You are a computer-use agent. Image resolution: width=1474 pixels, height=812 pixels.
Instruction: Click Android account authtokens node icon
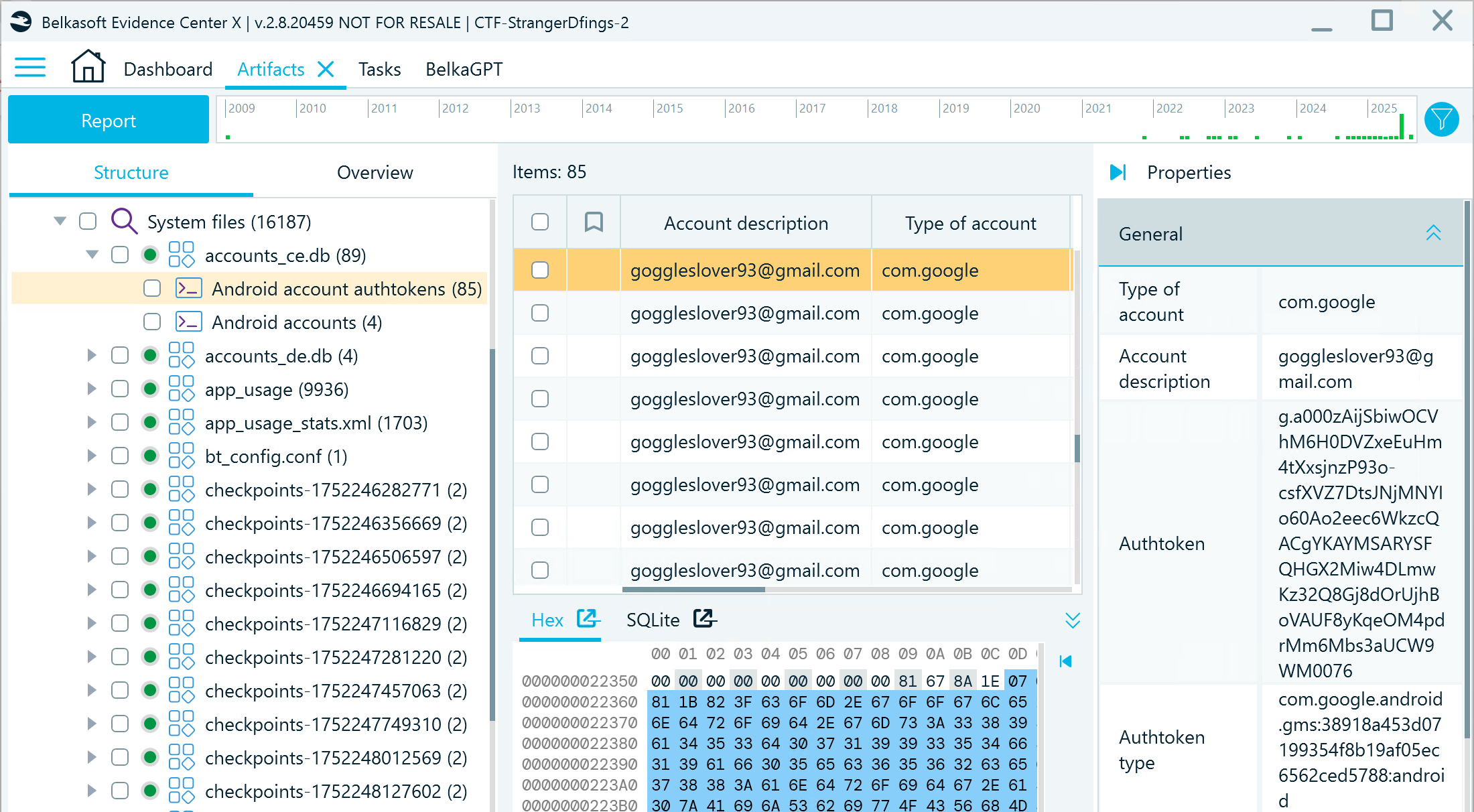click(188, 288)
